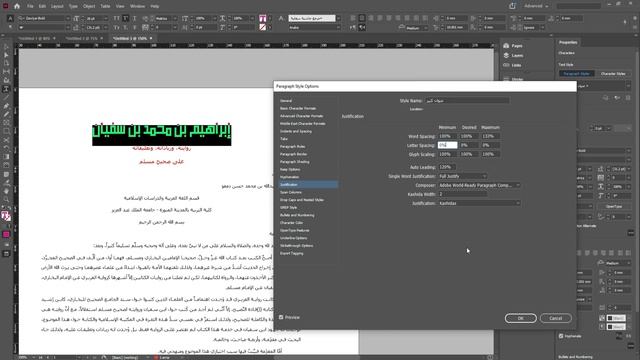This screenshot has height=360, width=640.
Task: Click the Auto Leading field
Action: click(x=447, y=167)
